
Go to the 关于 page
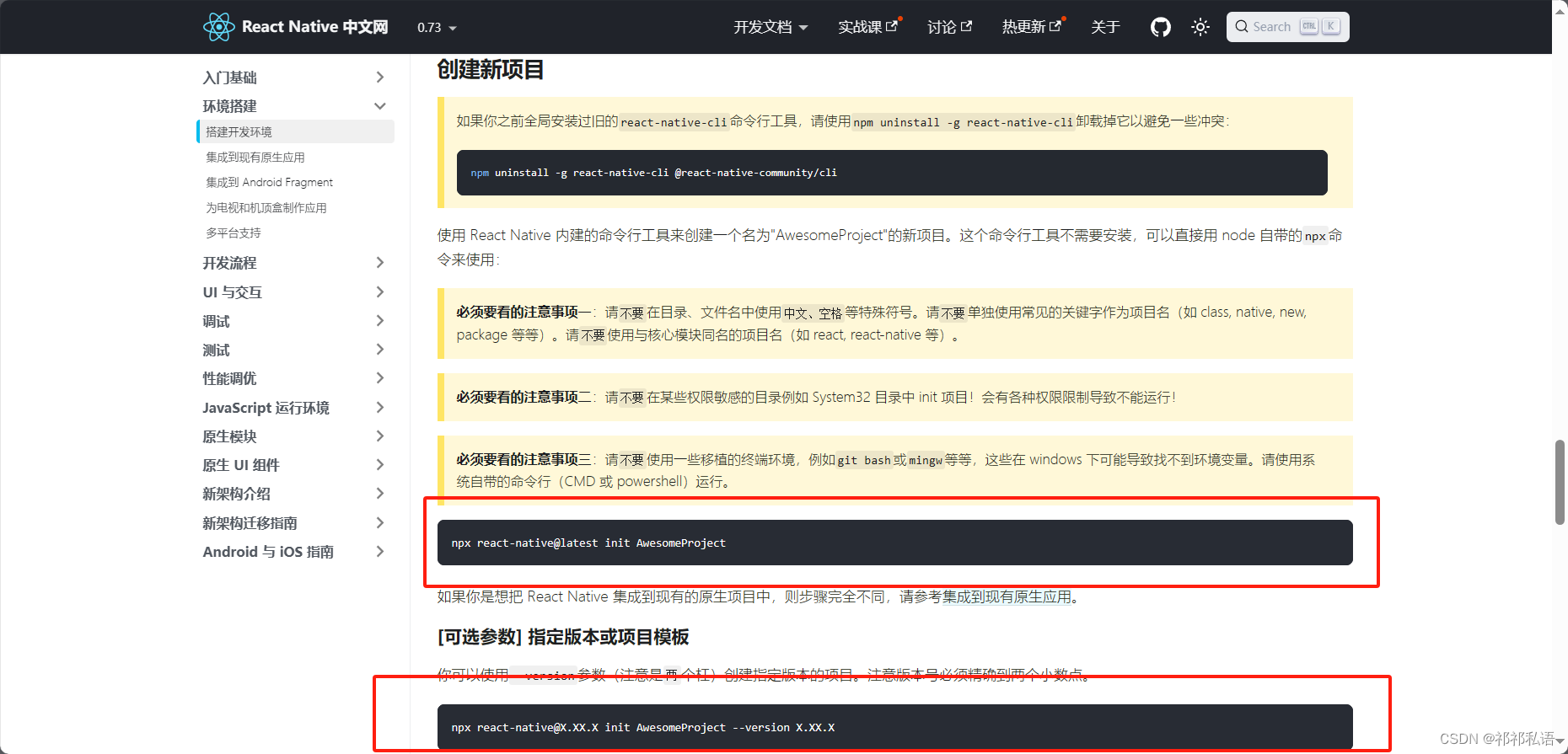click(x=1105, y=27)
